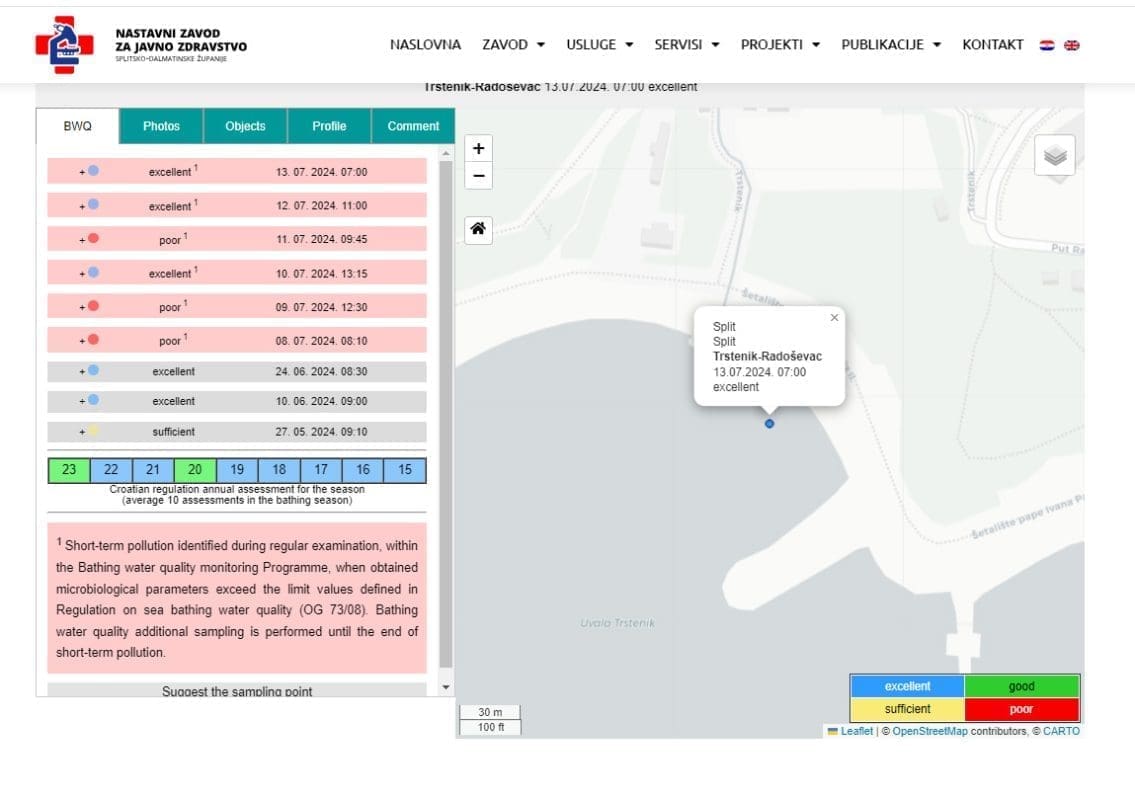Open the ZAVOD dropdown menu
The height and width of the screenshot is (800, 1135).
coord(513,45)
